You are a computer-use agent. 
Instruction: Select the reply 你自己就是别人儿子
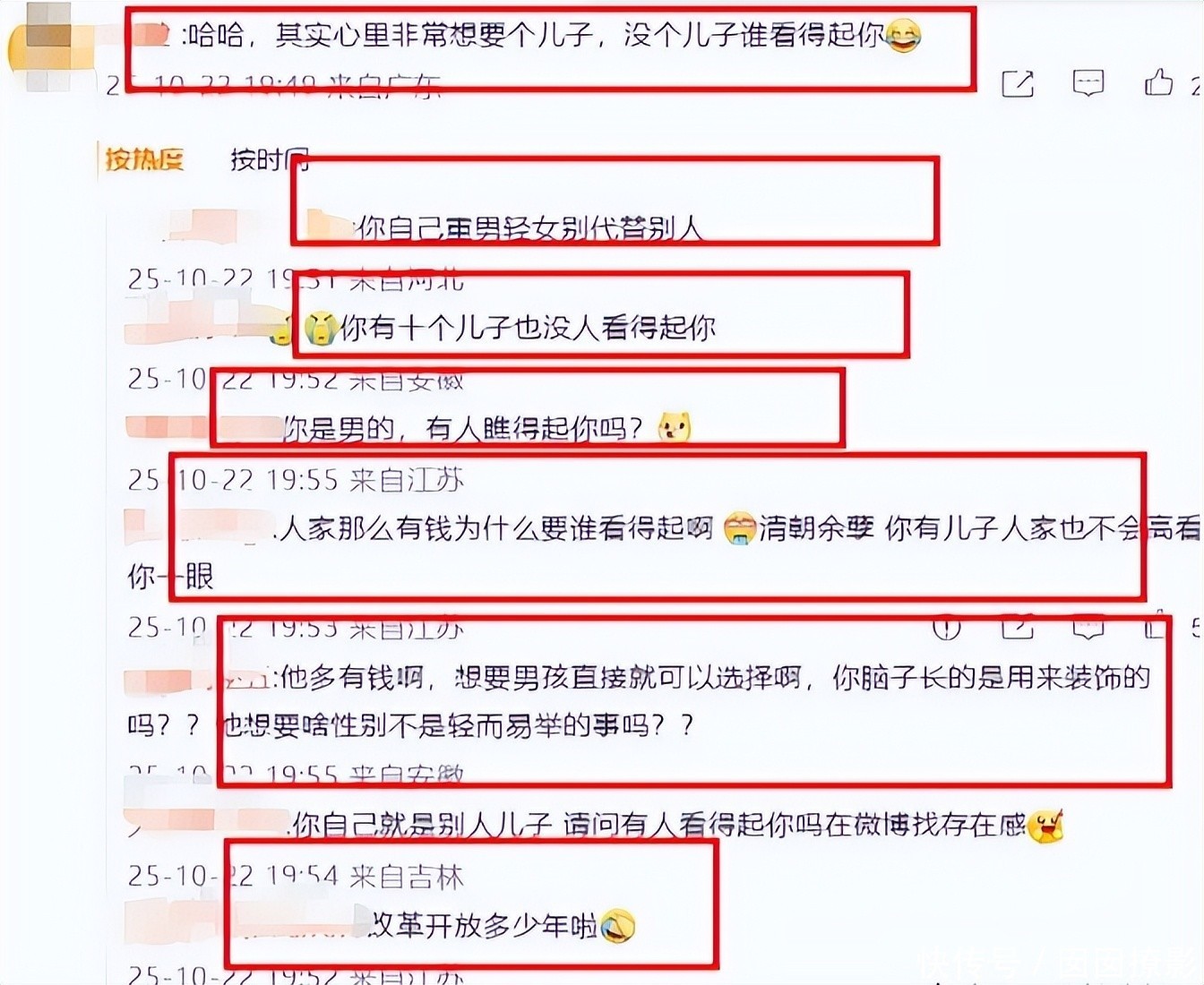(x=658, y=825)
